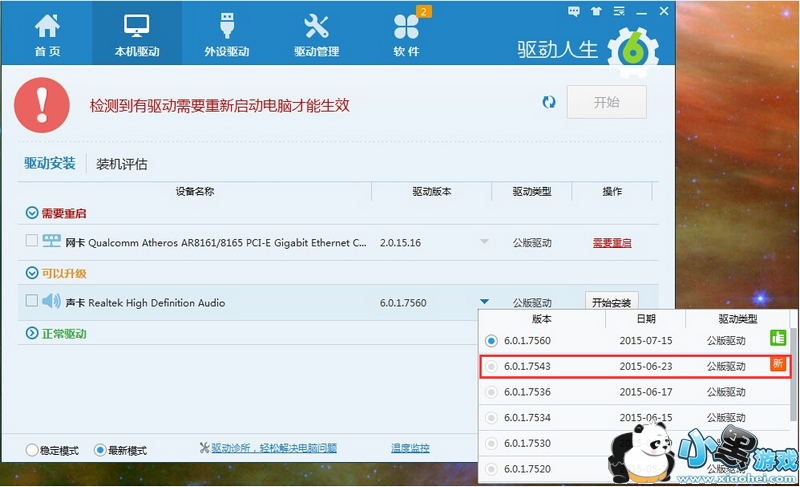The image size is (800, 487).
Task: Select version 6.0.1.7520 radio button
Action: click(491, 469)
